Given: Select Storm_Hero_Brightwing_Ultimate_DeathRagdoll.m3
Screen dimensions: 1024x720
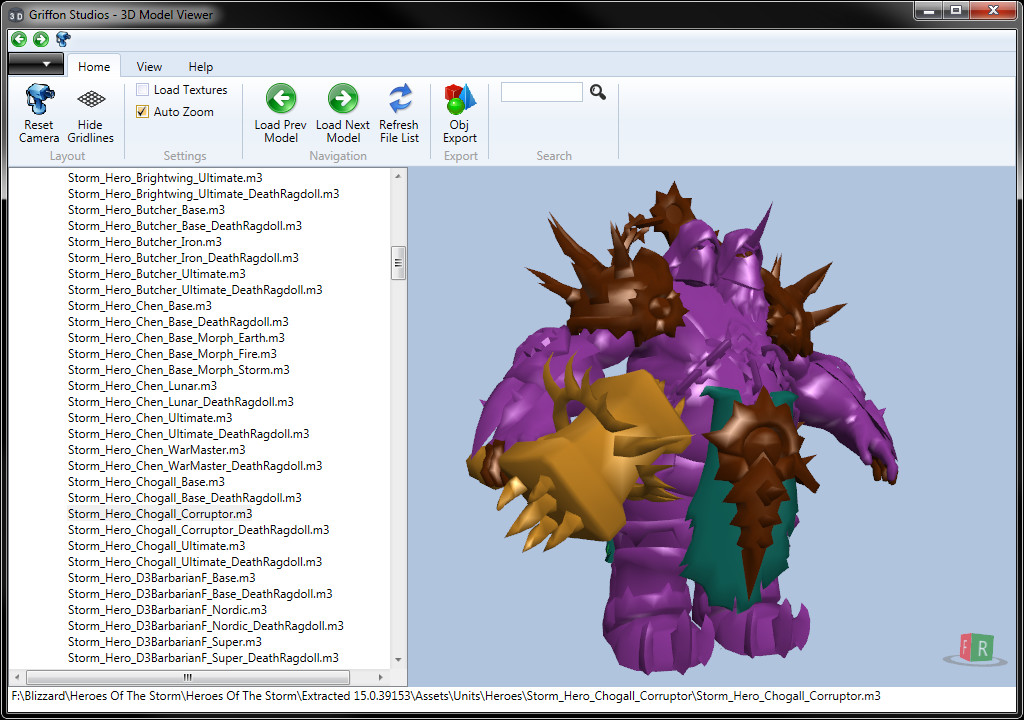Looking at the screenshot, I should (204, 193).
